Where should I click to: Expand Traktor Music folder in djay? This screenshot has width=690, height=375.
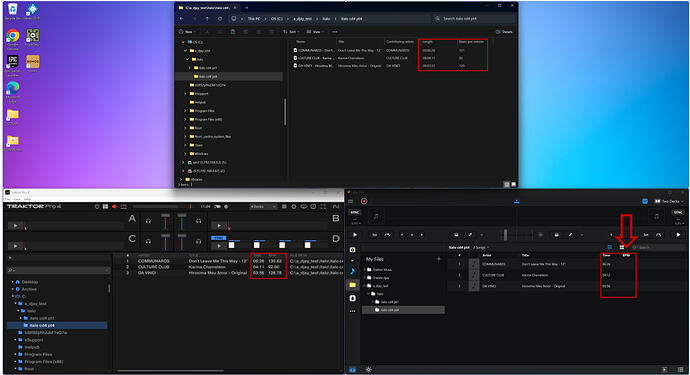coord(364,269)
